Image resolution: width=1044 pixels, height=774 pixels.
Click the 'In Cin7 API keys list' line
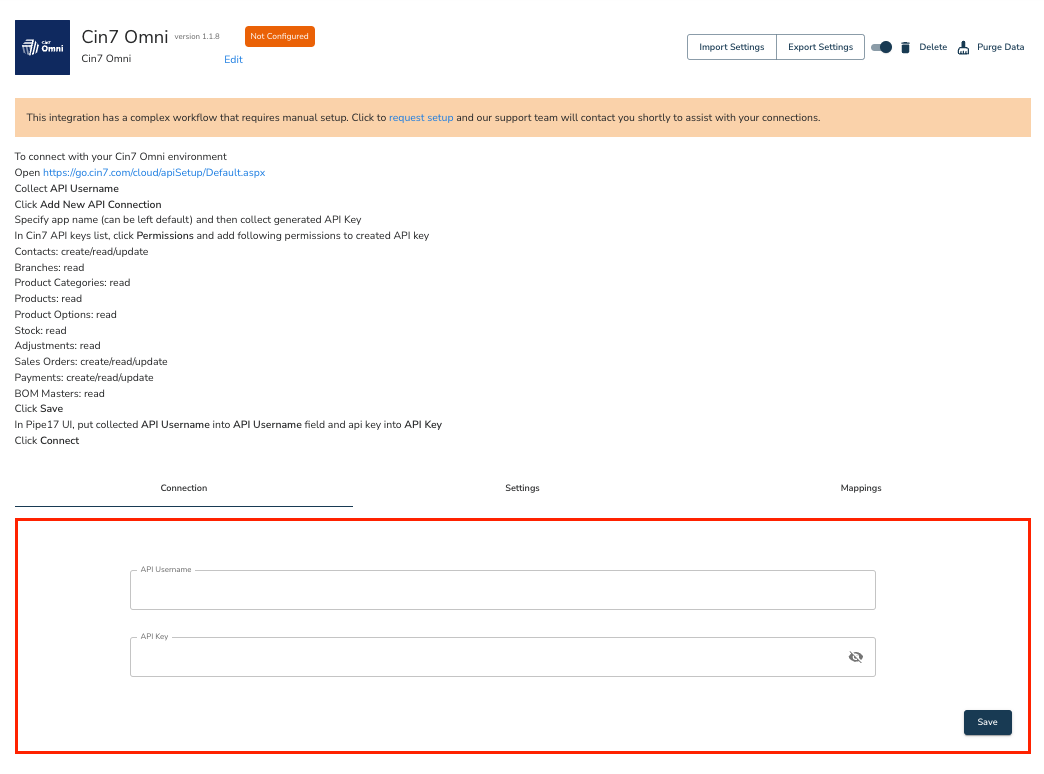click(222, 236)
